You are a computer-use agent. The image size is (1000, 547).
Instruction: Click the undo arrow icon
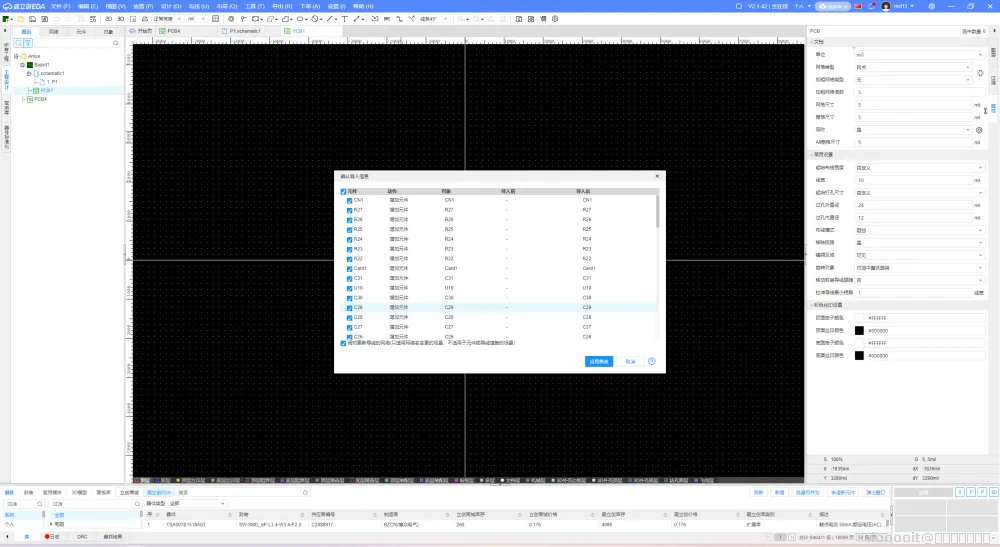(x=57, y=19)
